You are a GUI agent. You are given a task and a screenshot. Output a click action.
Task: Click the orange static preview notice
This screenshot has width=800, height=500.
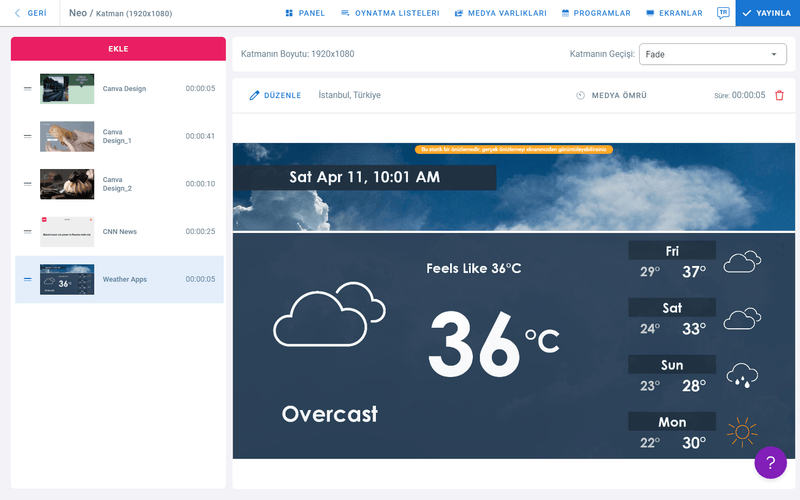(514, 149)
